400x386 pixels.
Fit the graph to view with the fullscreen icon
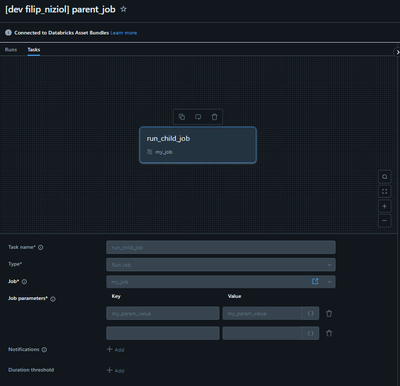click(384, 191)
